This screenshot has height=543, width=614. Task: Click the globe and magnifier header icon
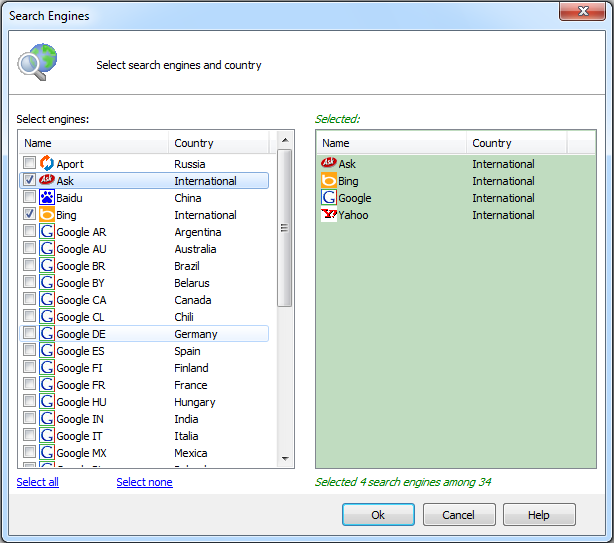(x=37, y=62)
